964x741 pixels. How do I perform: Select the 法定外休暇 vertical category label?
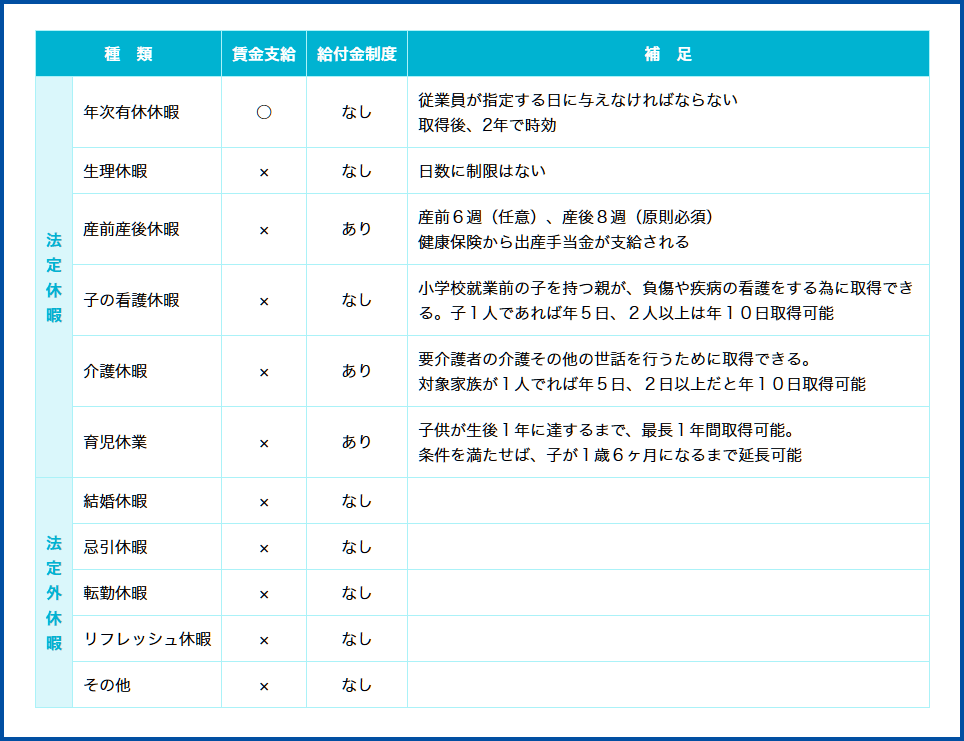54,593
